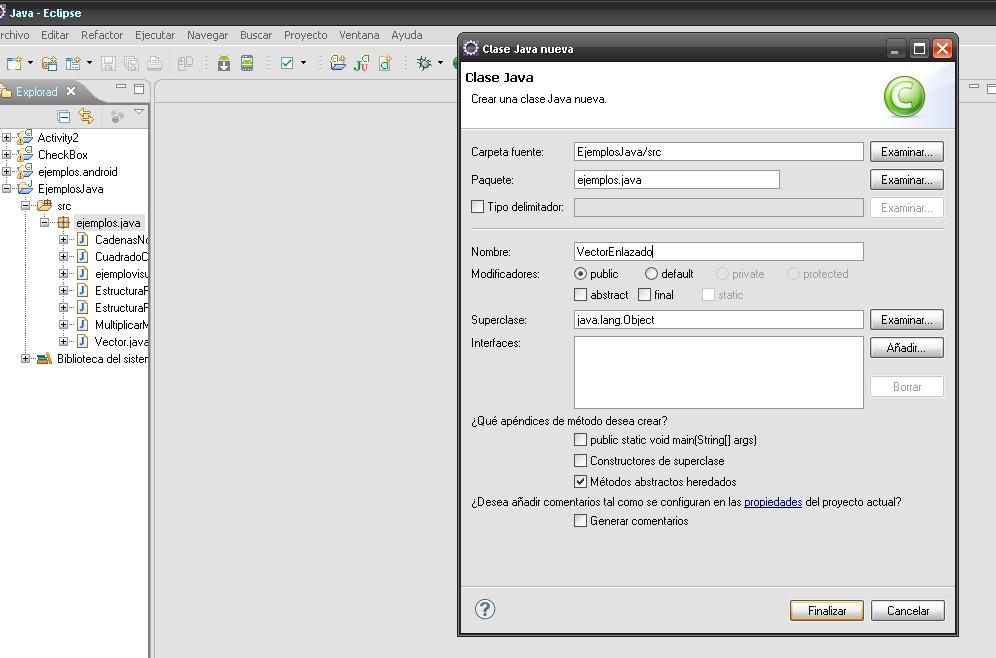Expand the Biblioteca del sistema node

coord(25,359)
